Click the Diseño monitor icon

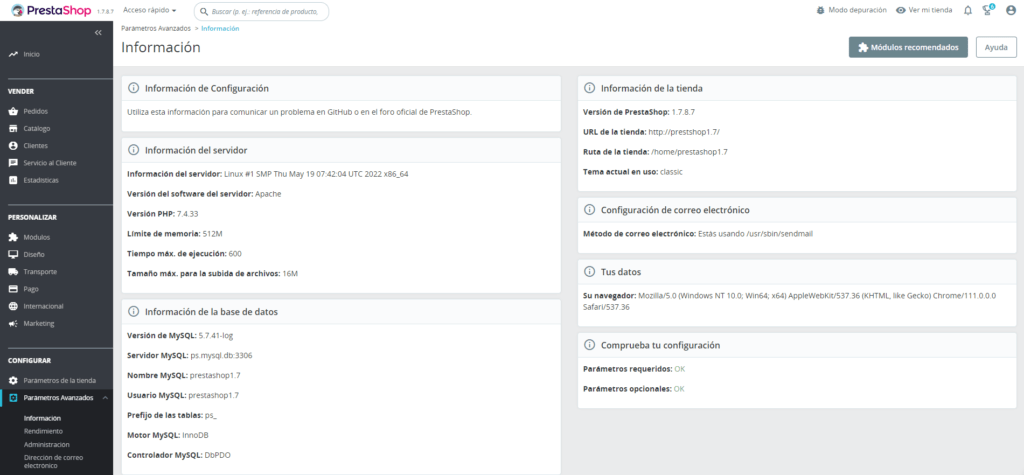[x=13, y=255]
